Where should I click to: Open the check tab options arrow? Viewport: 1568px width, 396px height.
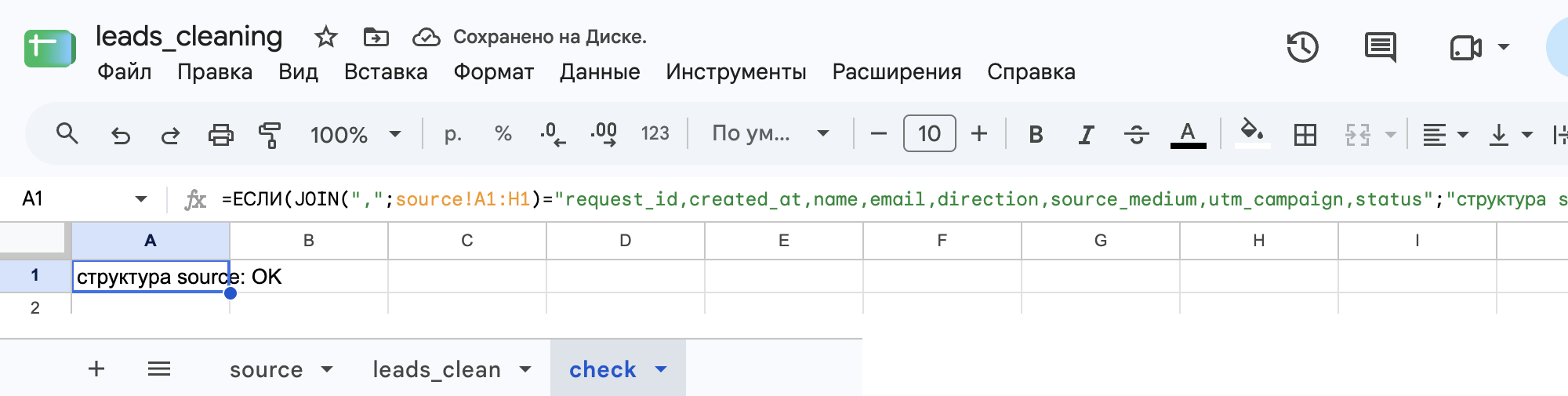661,369
